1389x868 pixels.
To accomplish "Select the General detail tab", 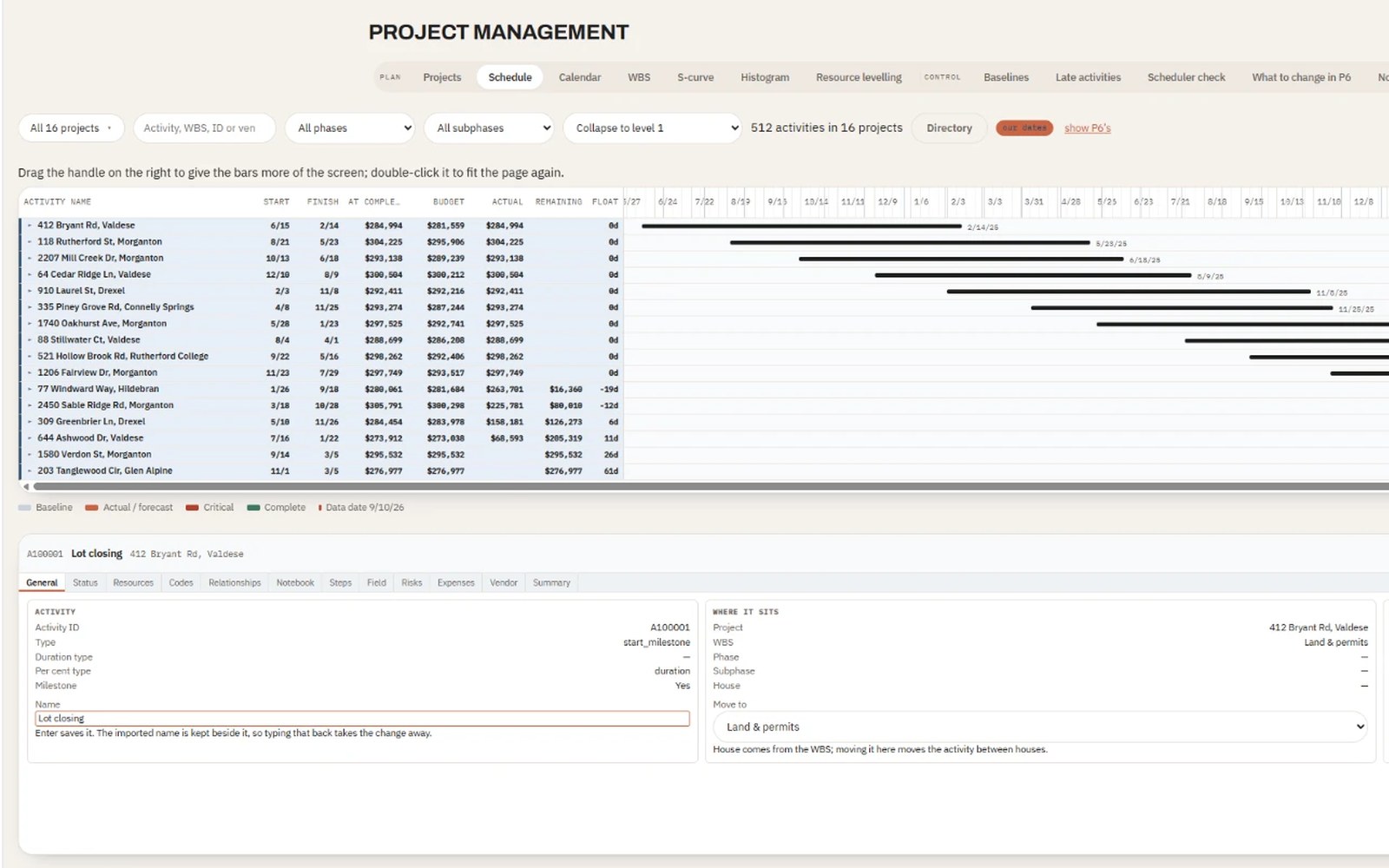I will pyautogui.click(x=42, y=582).
